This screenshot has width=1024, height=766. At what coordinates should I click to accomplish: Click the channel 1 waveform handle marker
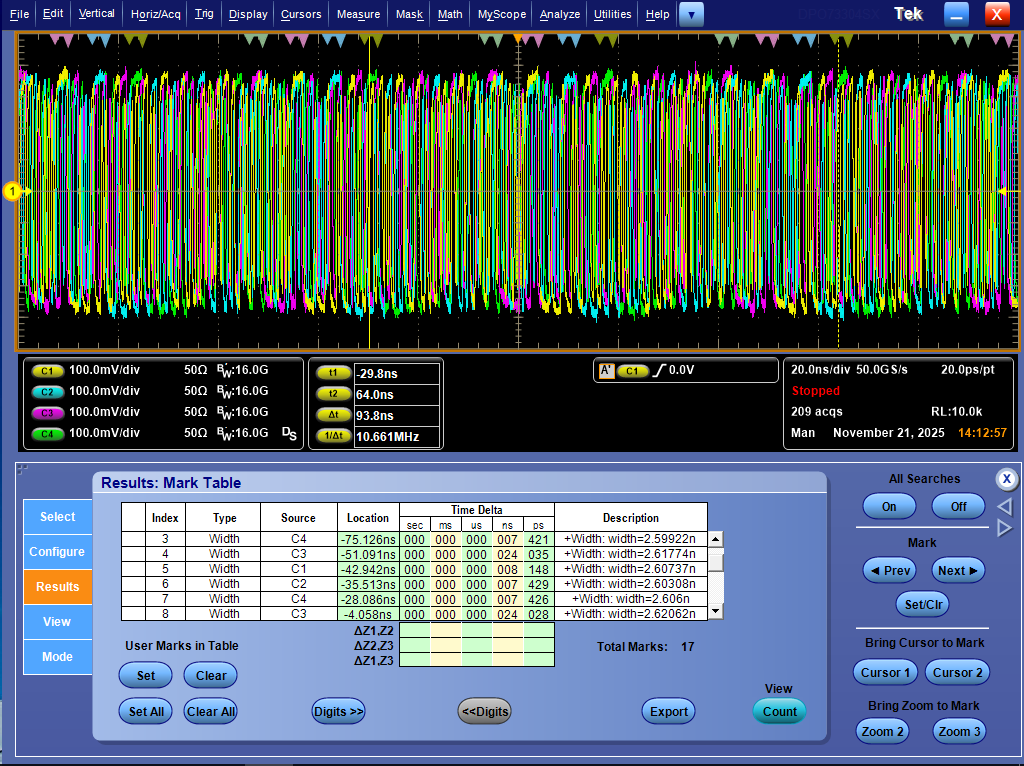[x=14, y=192]
